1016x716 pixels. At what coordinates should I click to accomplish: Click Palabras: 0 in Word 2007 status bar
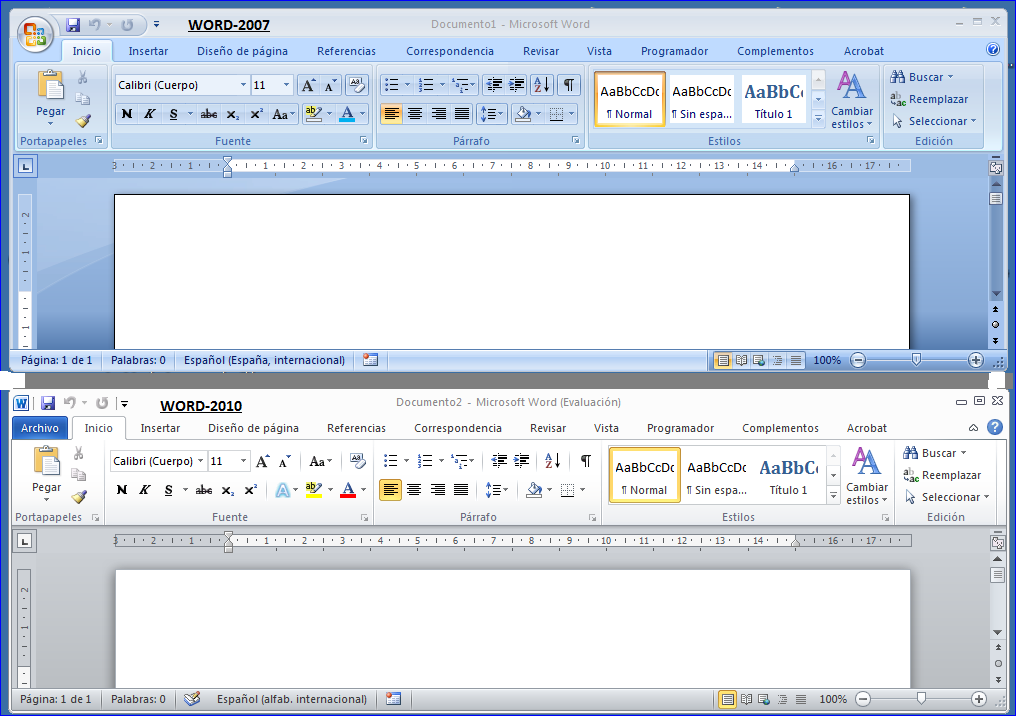click(138, 360)
